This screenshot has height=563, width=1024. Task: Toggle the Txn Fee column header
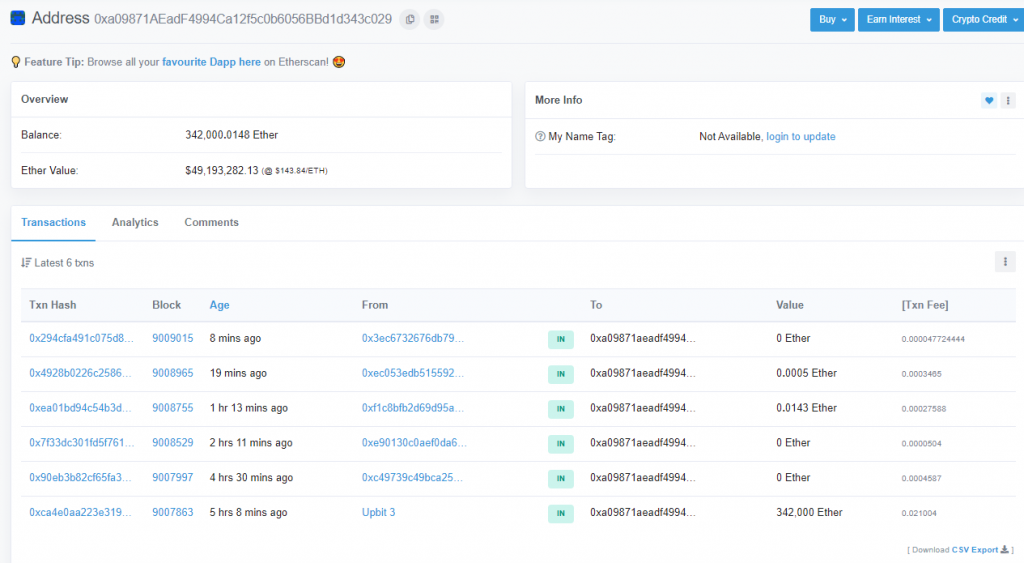(x=925, y=305)
